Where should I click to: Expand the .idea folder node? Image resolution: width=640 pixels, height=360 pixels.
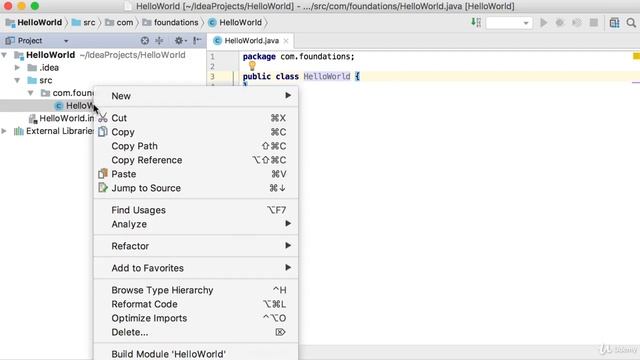pyautogui.click(x=18, y=67)
